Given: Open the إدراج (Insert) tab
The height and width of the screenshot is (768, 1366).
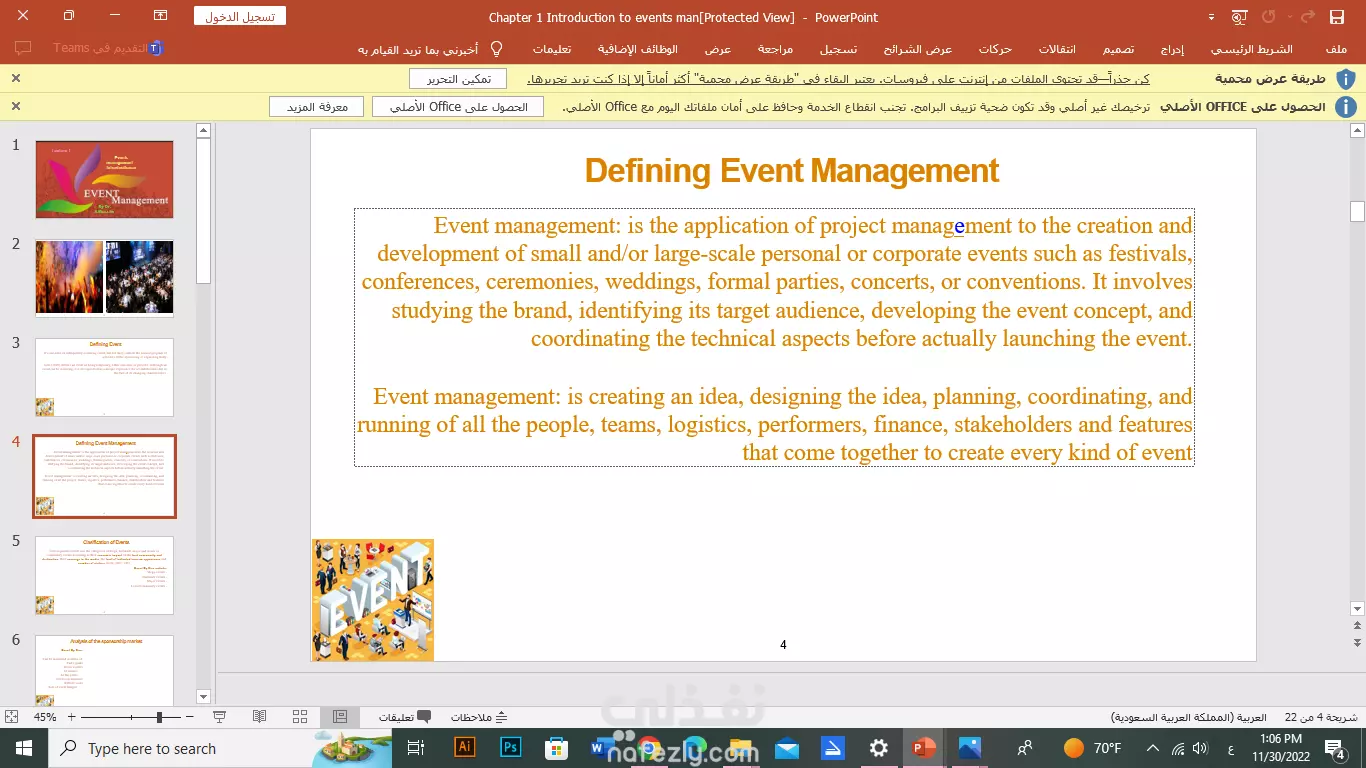Looking at the screenshot, I should 1172,49.
